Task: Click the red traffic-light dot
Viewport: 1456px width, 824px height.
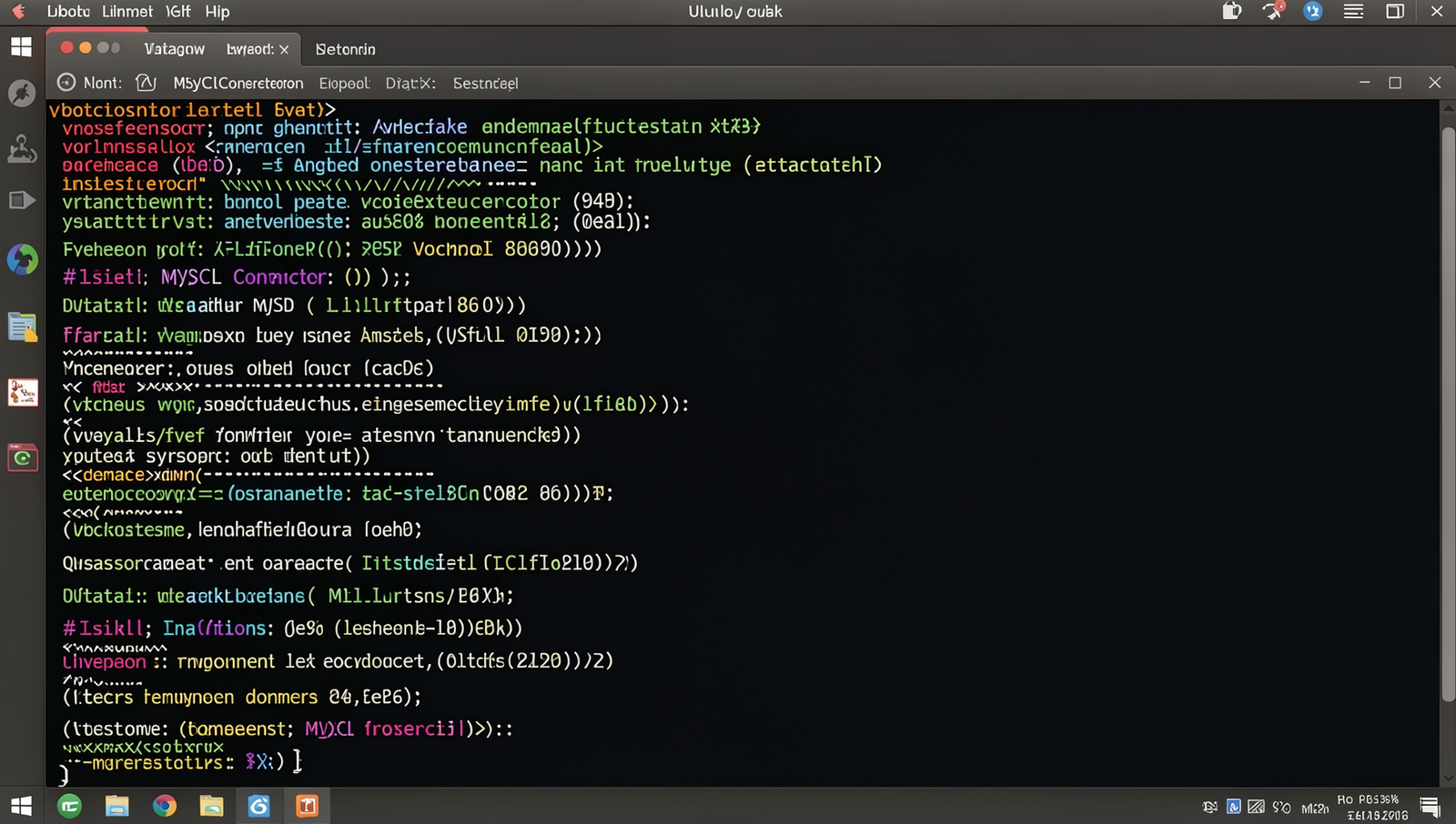Action: 66,47
